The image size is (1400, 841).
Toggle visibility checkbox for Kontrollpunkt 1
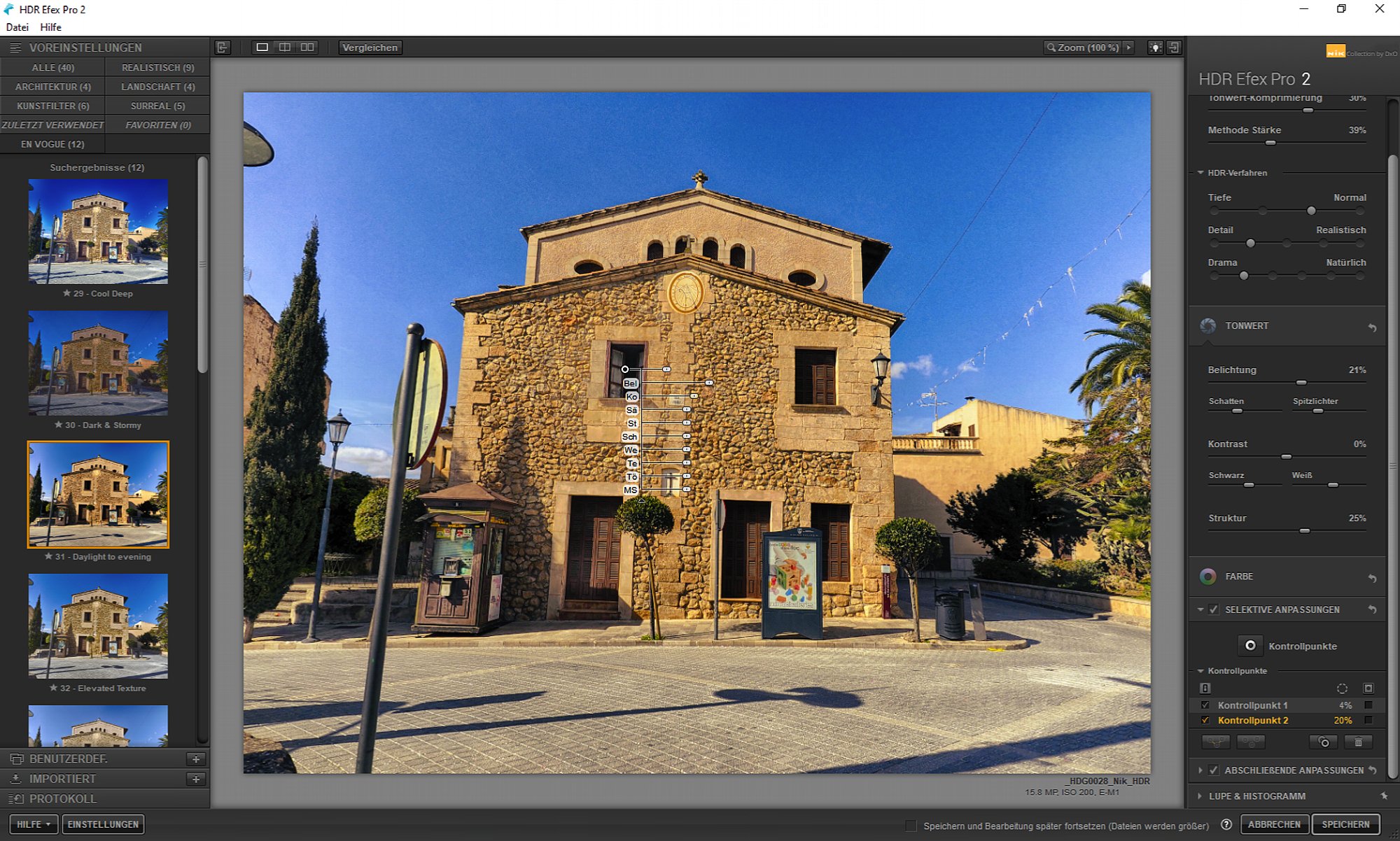[x=1205, y=705]
